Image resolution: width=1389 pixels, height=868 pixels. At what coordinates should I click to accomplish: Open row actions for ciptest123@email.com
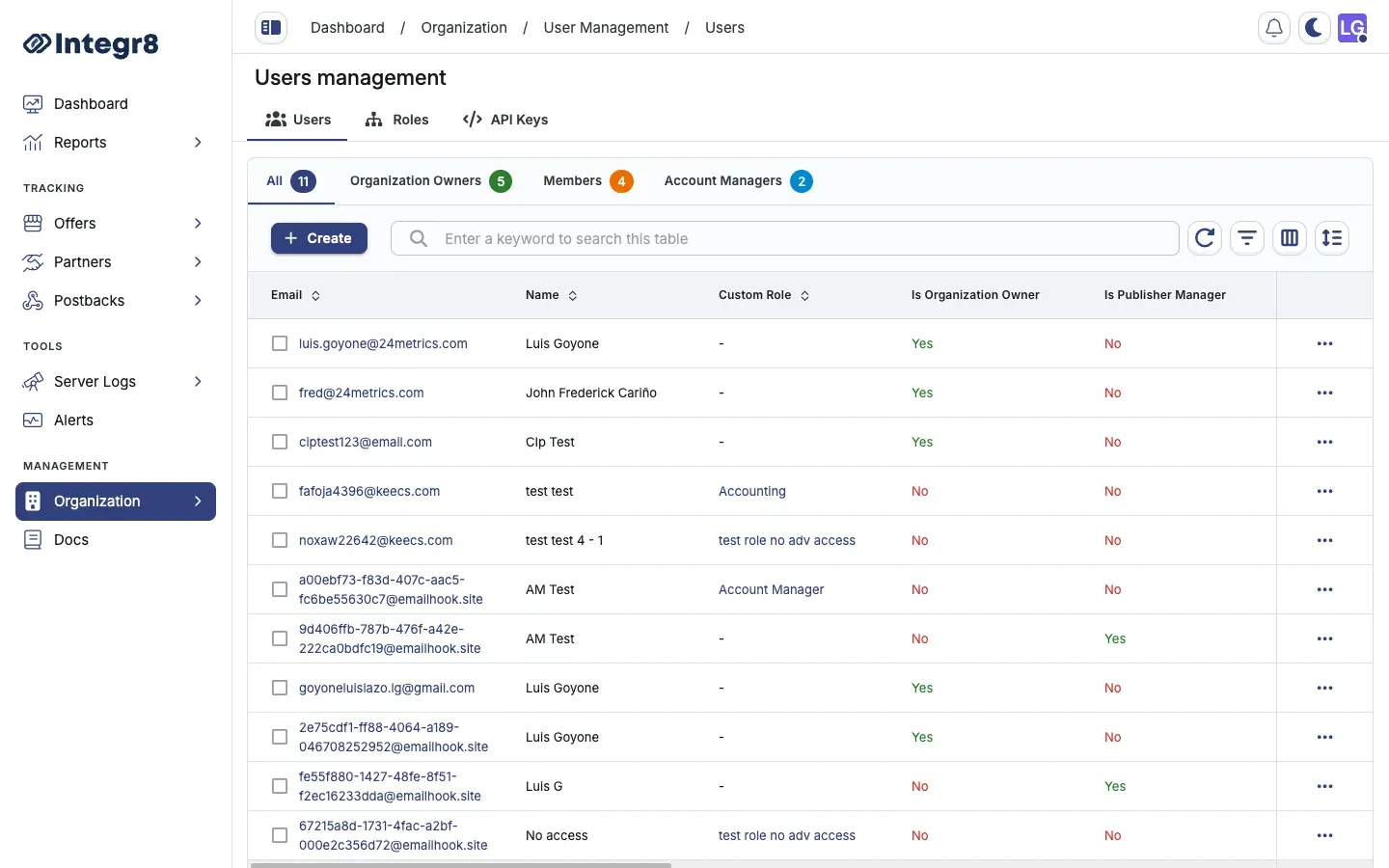tap(1324, 442)
